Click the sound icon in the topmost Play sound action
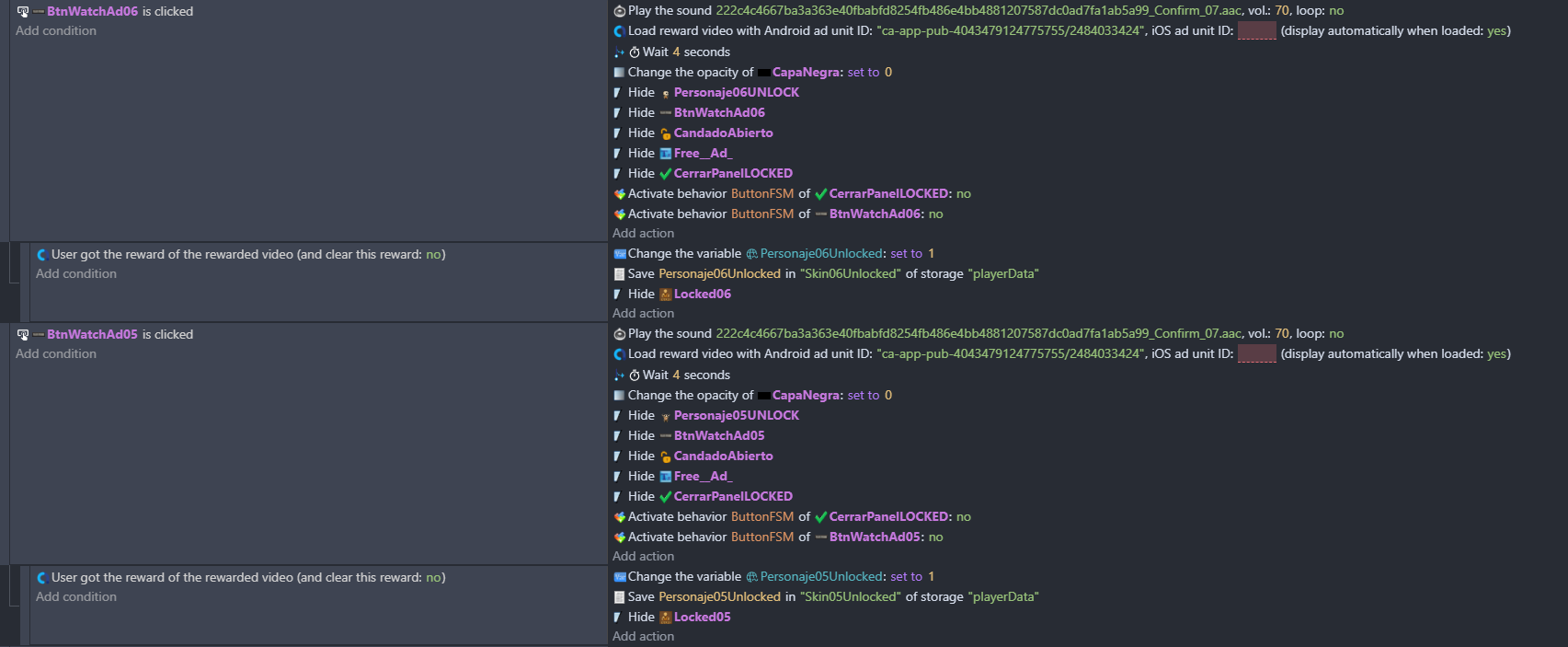 [x=619, y=11]
